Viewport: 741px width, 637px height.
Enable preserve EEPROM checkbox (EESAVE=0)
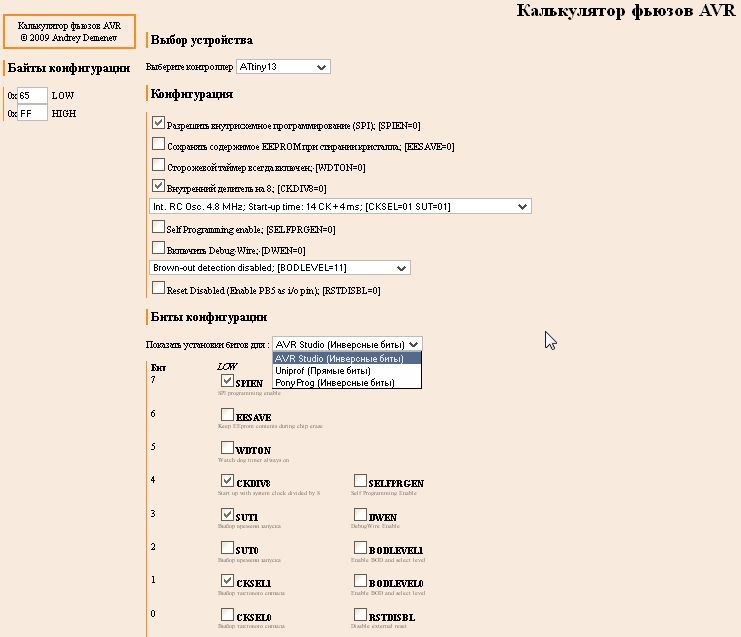click(x=158, y=145)
